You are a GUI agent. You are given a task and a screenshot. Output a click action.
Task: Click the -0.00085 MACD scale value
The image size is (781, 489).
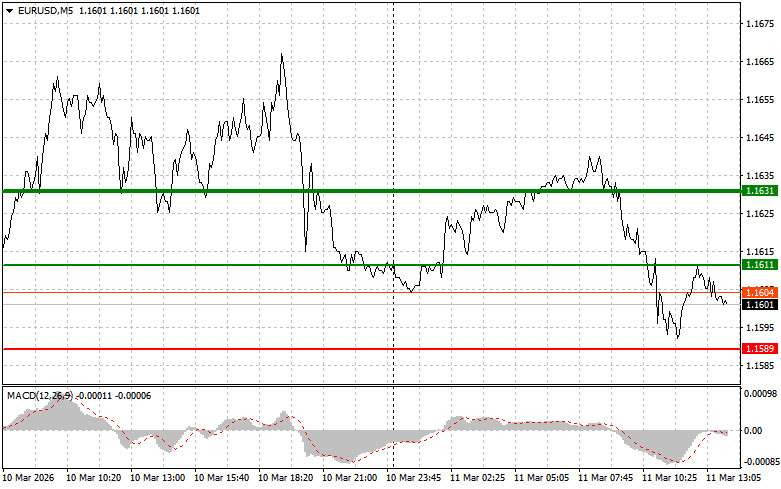(761, 462)
